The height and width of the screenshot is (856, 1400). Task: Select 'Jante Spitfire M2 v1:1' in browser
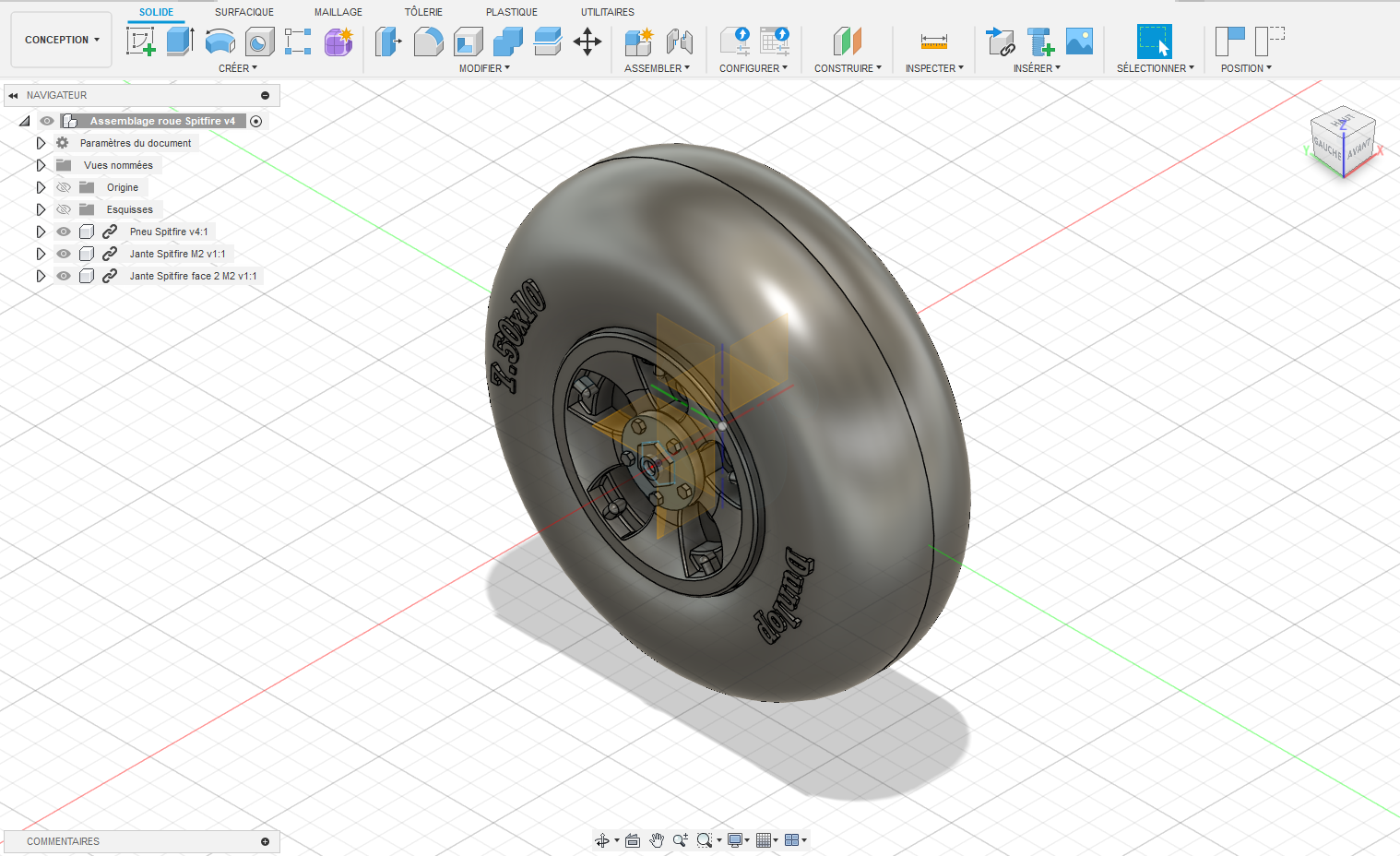coord(177,254)
